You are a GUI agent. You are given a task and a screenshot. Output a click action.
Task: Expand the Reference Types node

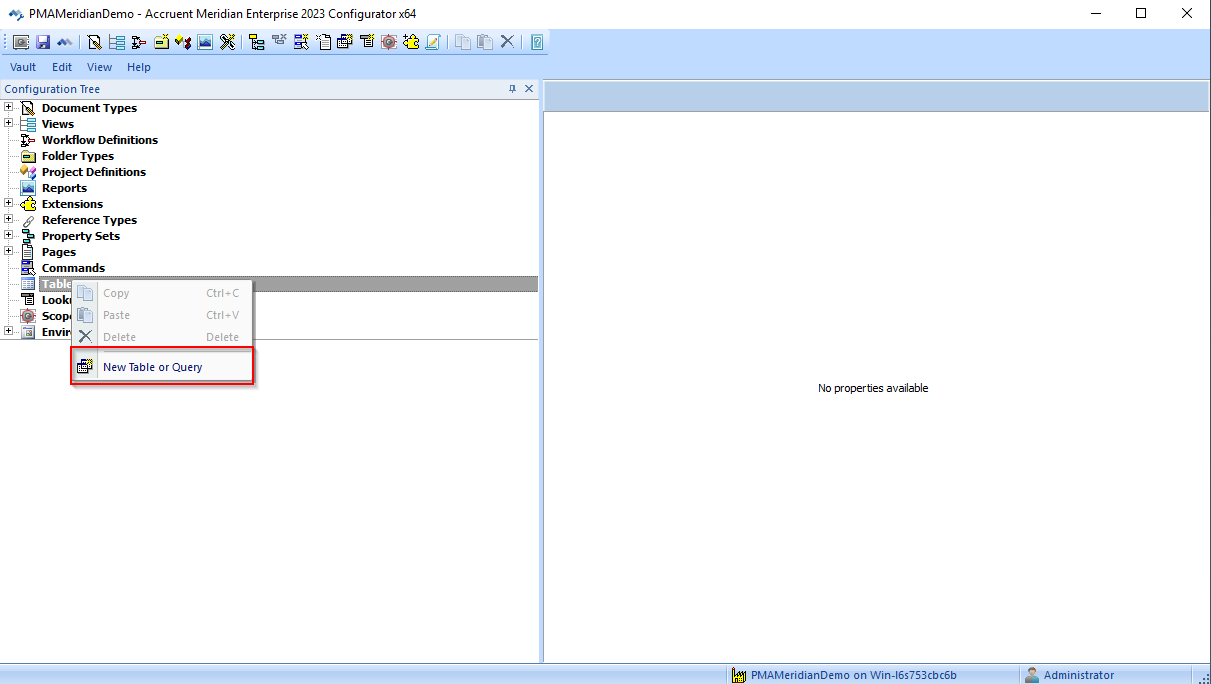coord(9,219)
